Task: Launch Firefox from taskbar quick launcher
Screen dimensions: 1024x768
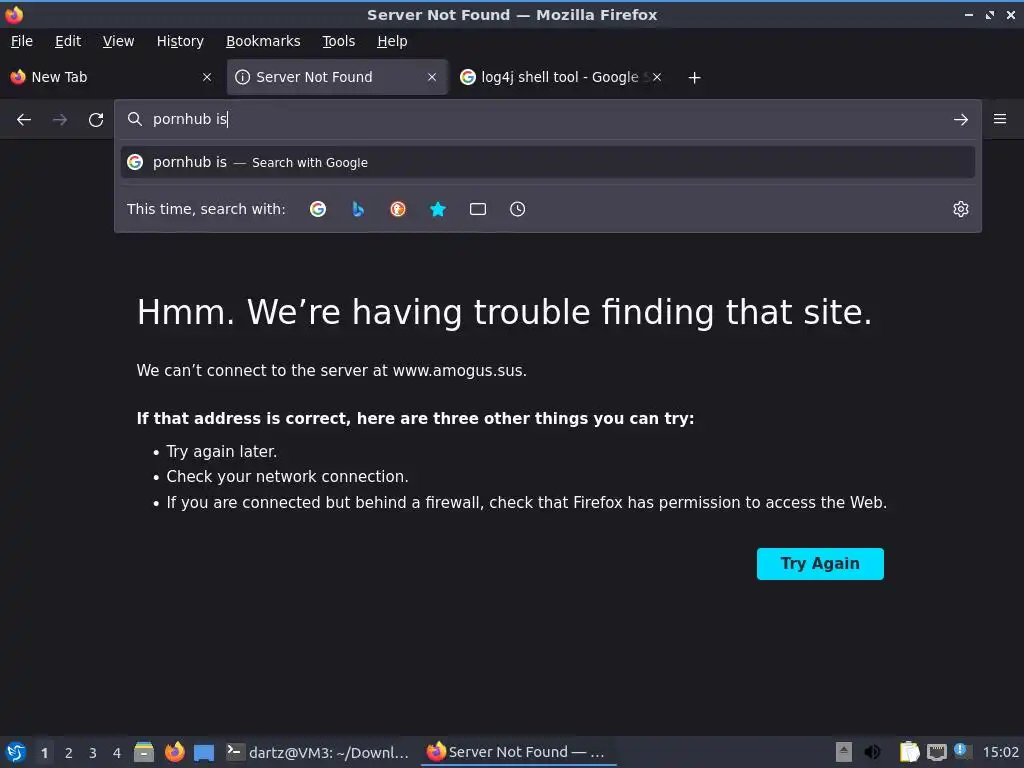Action: click(x=174, y=752)
